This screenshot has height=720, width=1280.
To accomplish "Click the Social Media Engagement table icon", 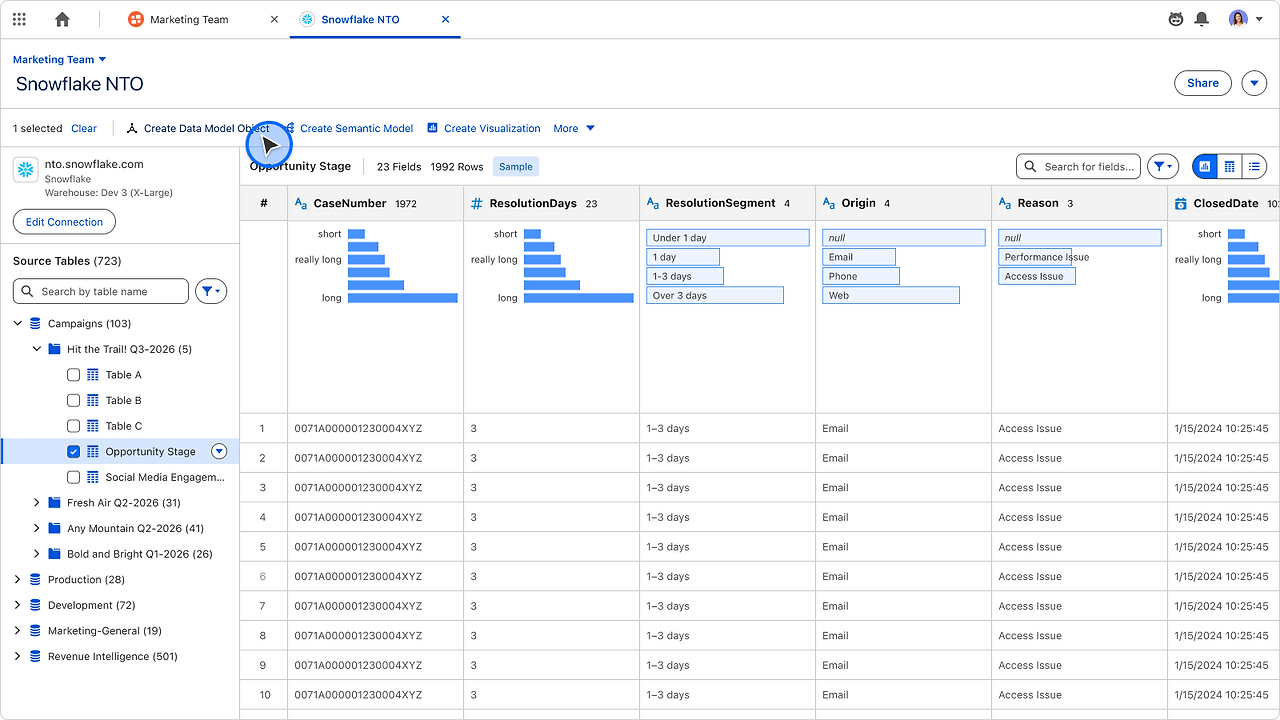I will click(93, 478).
